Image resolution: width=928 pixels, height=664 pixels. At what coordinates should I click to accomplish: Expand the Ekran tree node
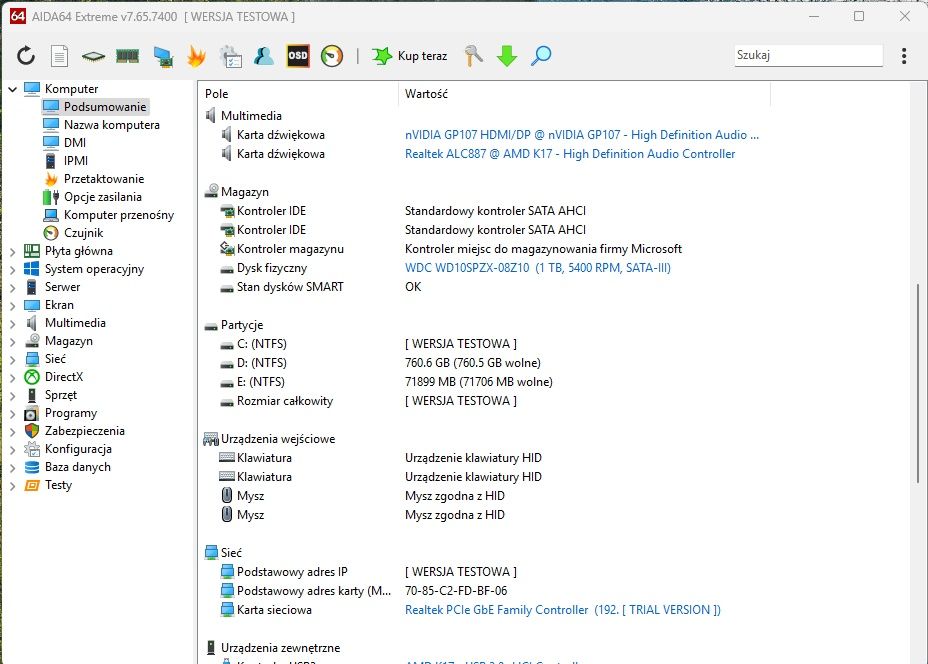pyautogui.click(x=12, y=305)
